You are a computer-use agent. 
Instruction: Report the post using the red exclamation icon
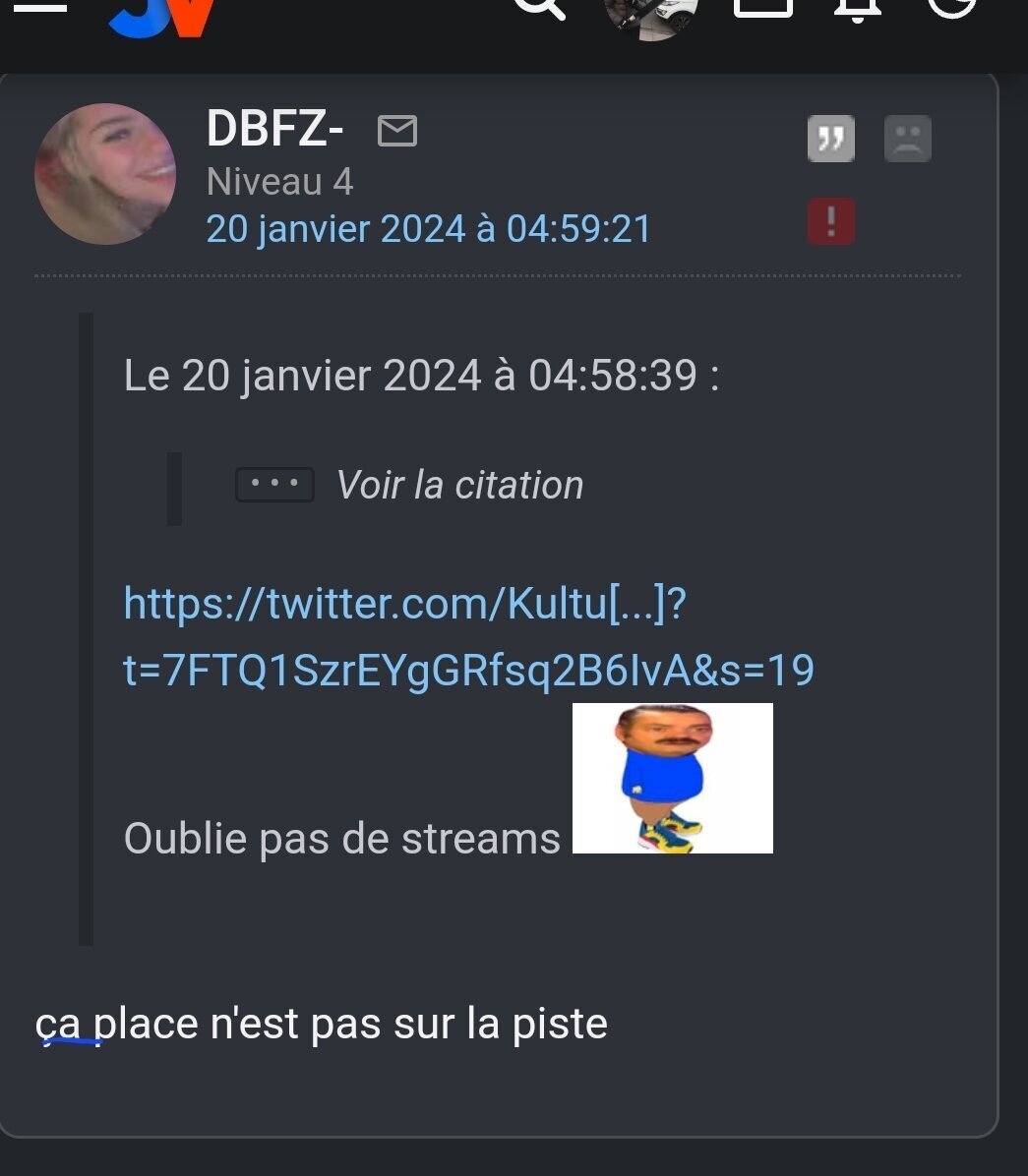pos(830,221)
